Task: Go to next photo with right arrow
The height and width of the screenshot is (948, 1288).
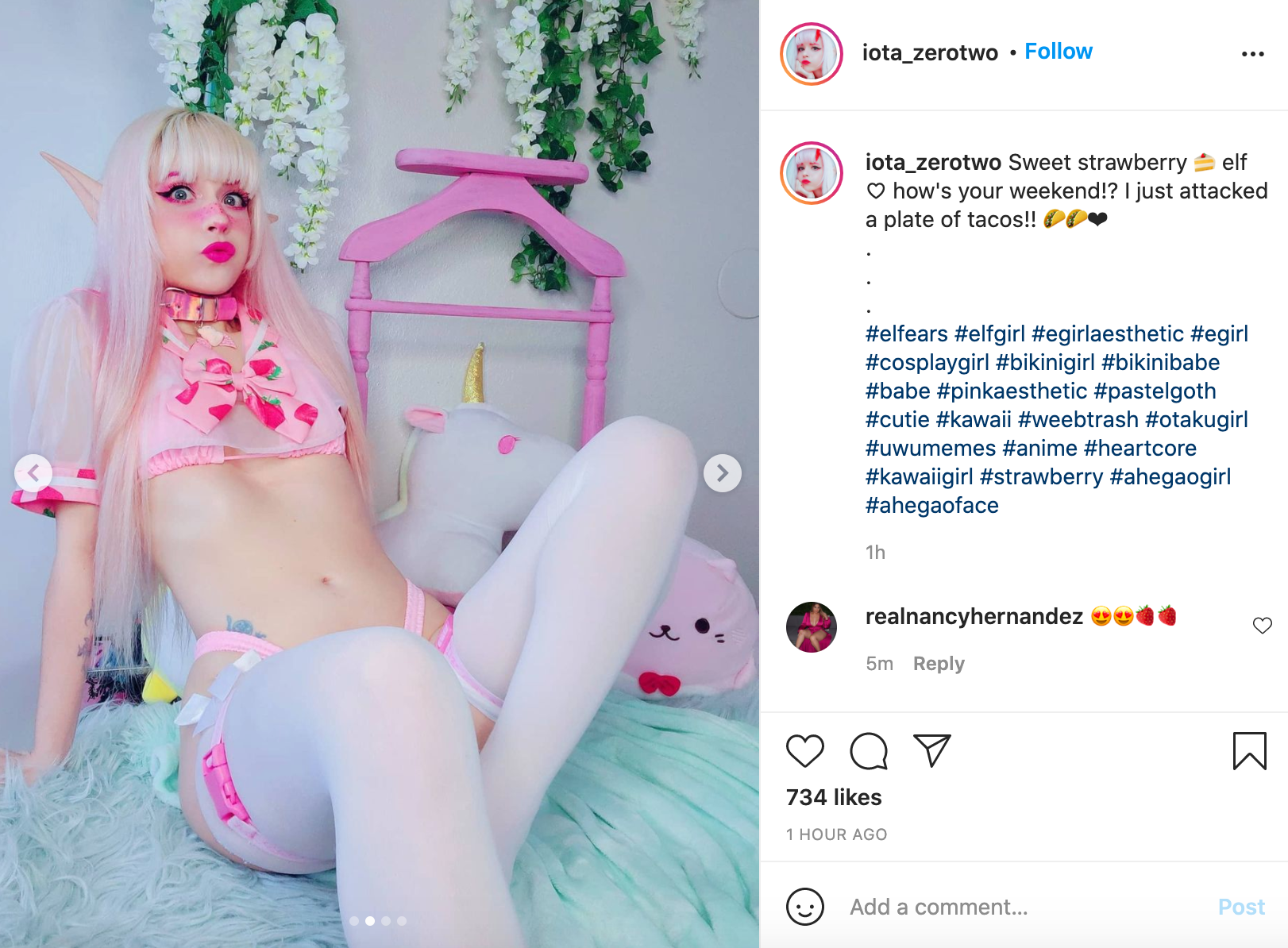Action: coord(722,473)
